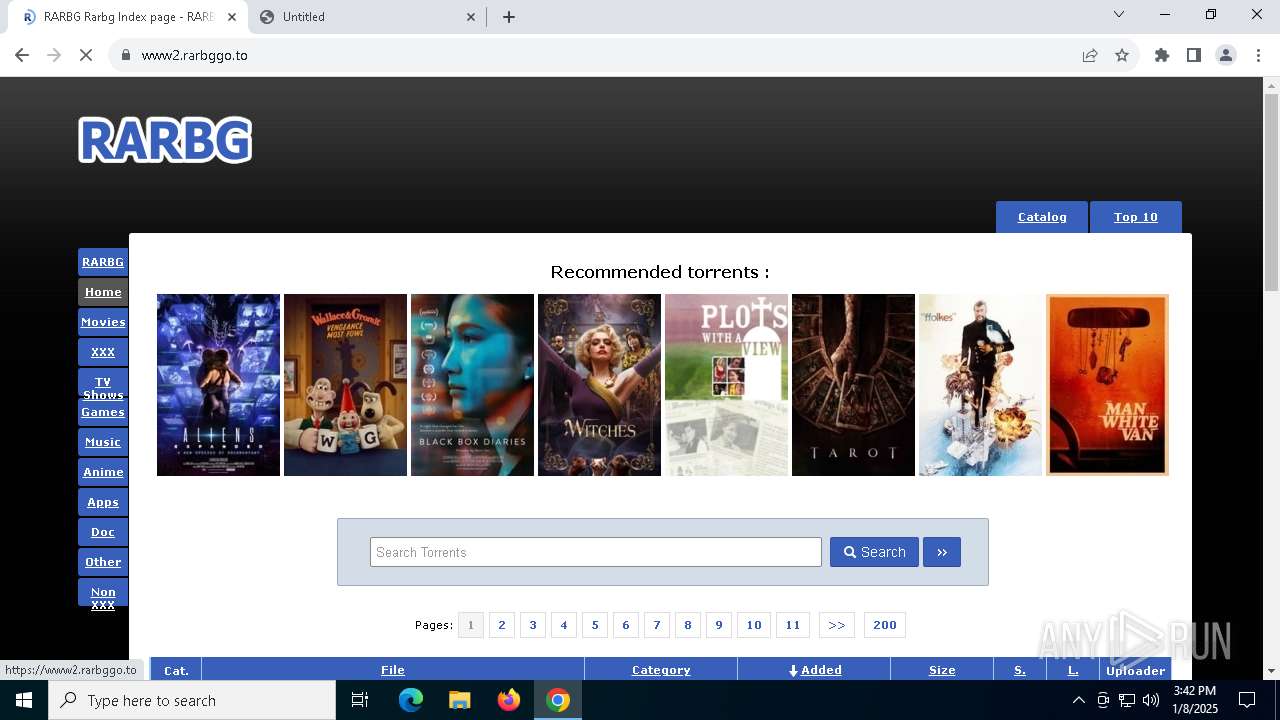Expand the tab search chevron
The height and width of the screenshot is (720, 1280).
[1119, 14]
